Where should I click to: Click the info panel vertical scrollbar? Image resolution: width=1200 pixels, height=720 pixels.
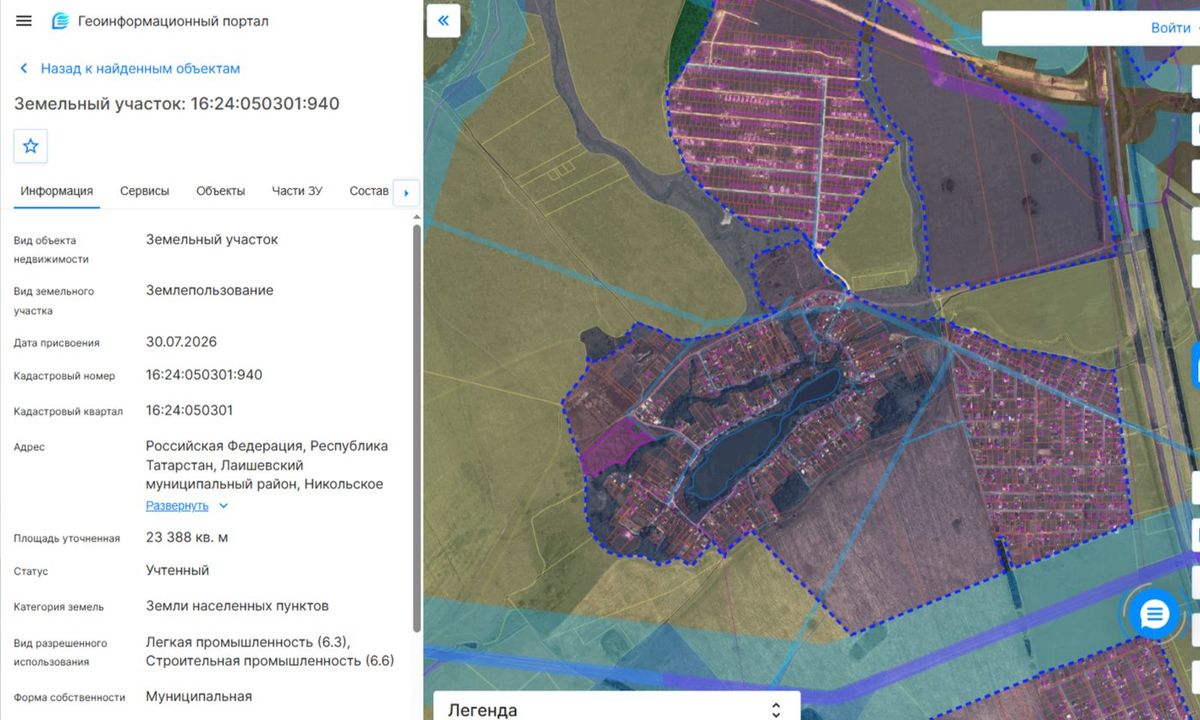pyautogui.click(x=416, y=428)
